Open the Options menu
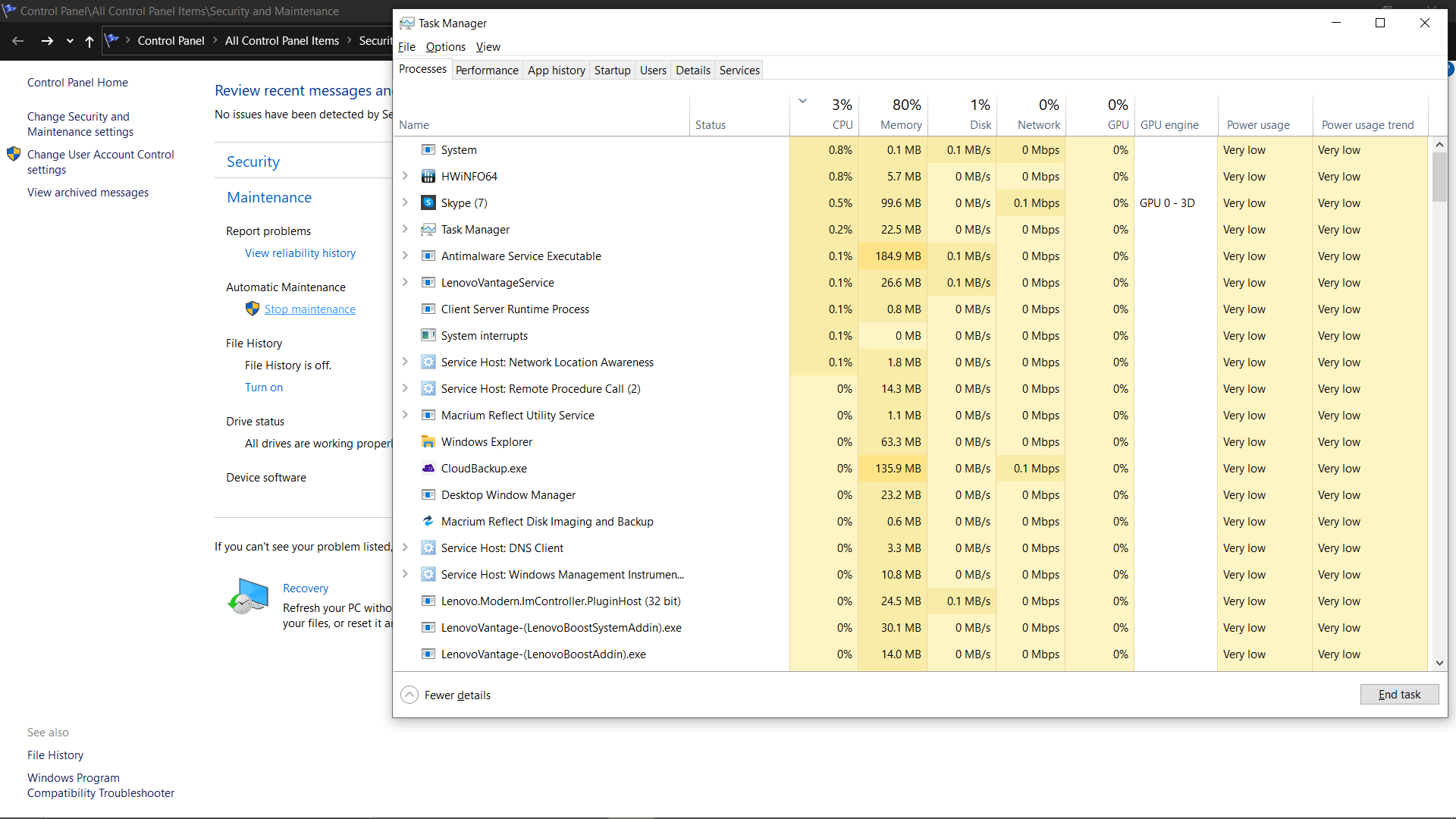The height and width of the screenshot is (819, 1456). (445, 47)
